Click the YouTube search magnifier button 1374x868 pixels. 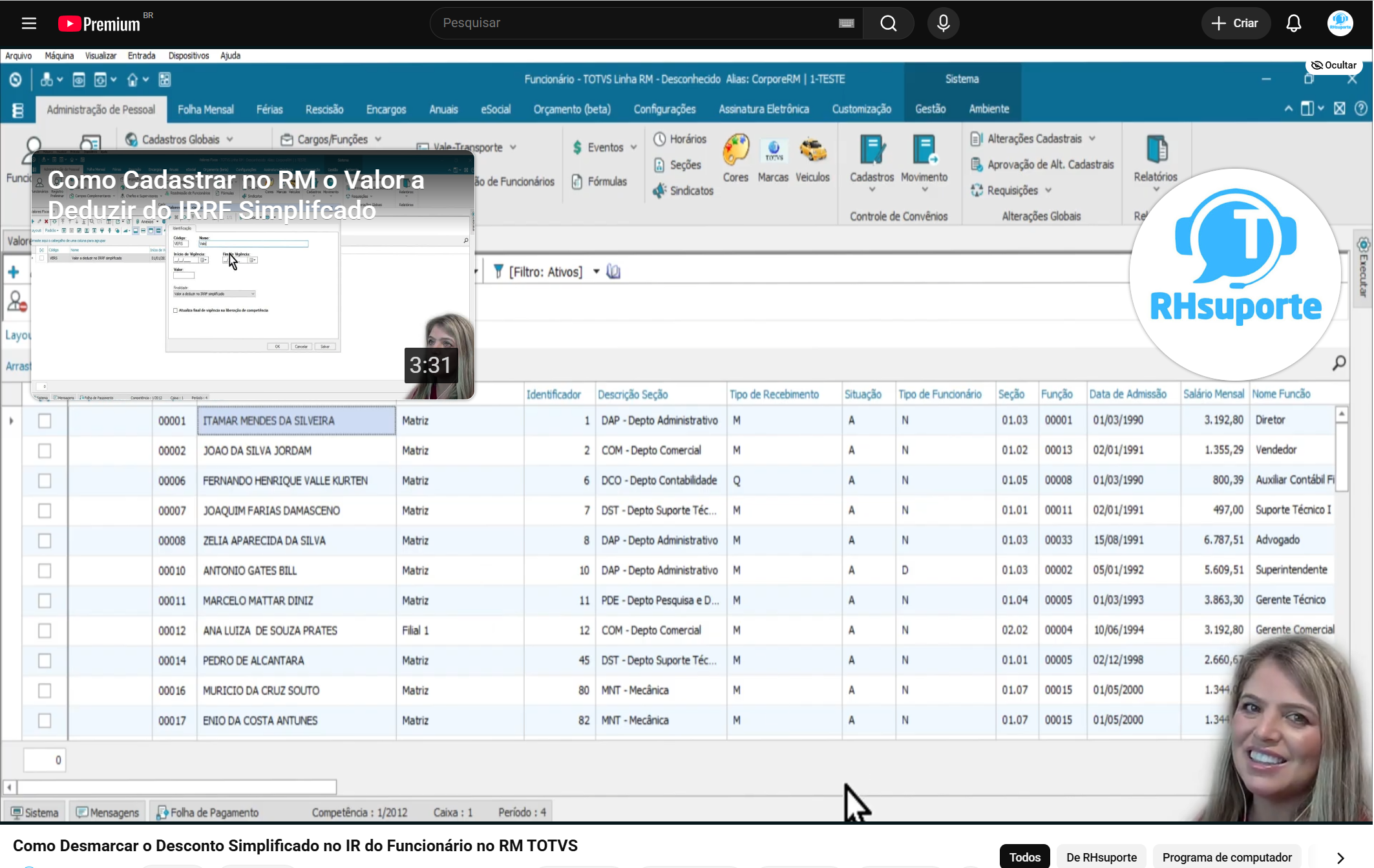(x=889, y=23)
